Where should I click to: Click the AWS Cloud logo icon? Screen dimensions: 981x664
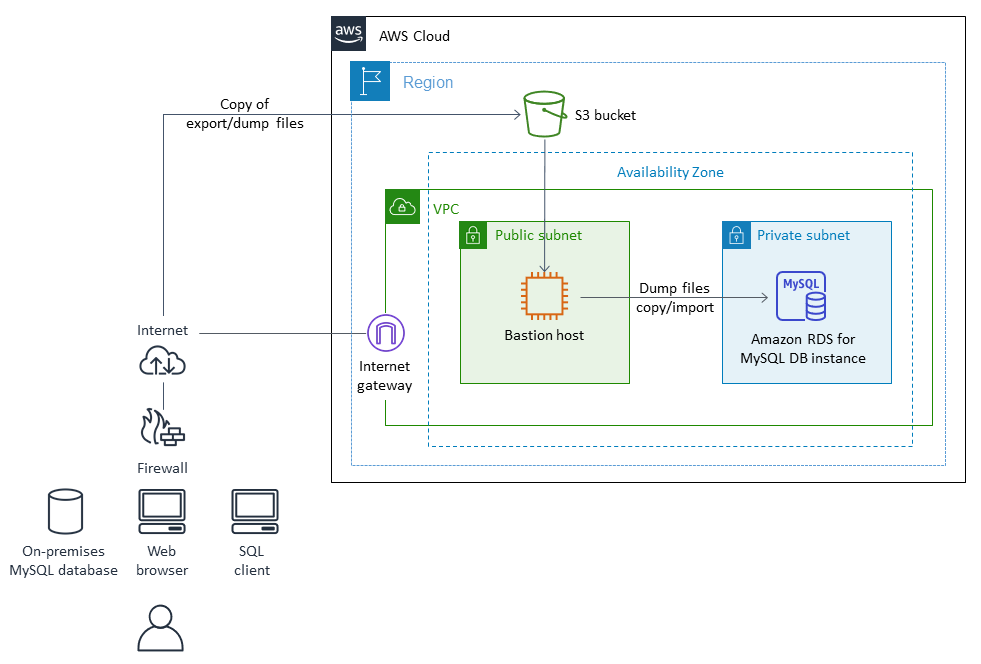point(348,33)
